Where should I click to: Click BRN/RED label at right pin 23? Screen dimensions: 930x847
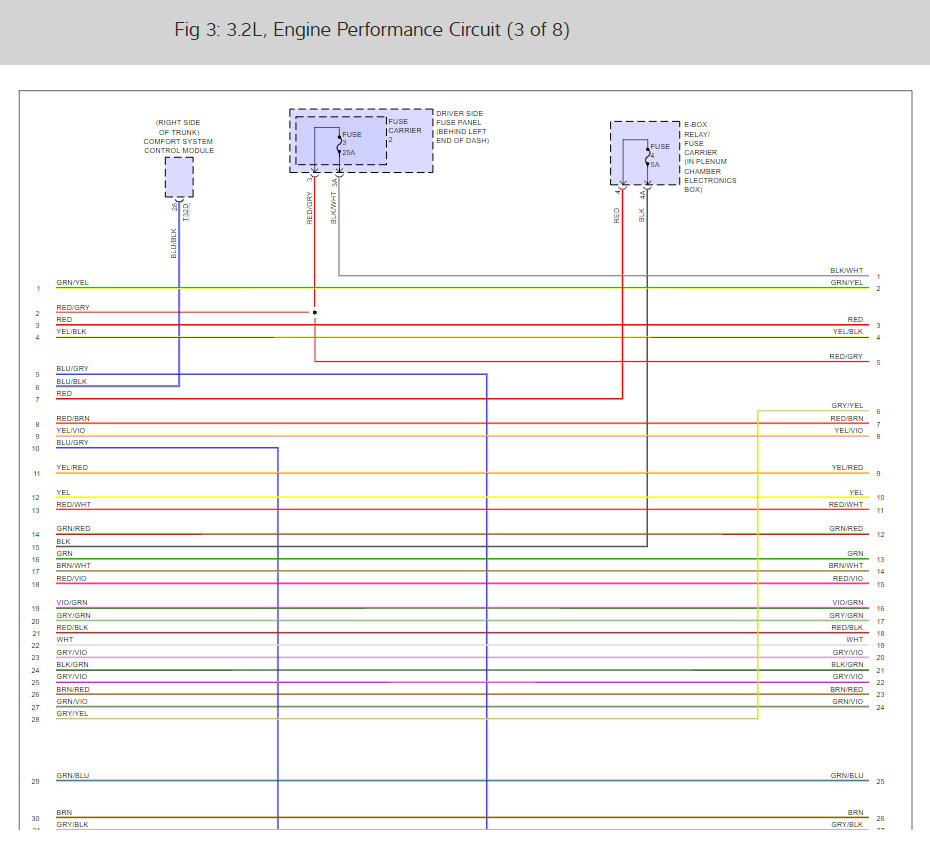tap(846, 690)
